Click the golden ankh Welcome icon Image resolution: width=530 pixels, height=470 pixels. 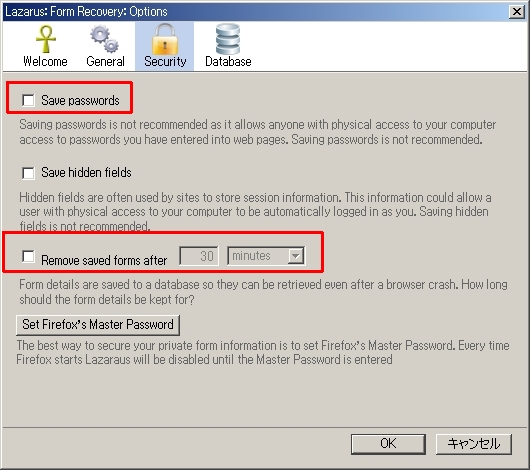tap(46, 39)
